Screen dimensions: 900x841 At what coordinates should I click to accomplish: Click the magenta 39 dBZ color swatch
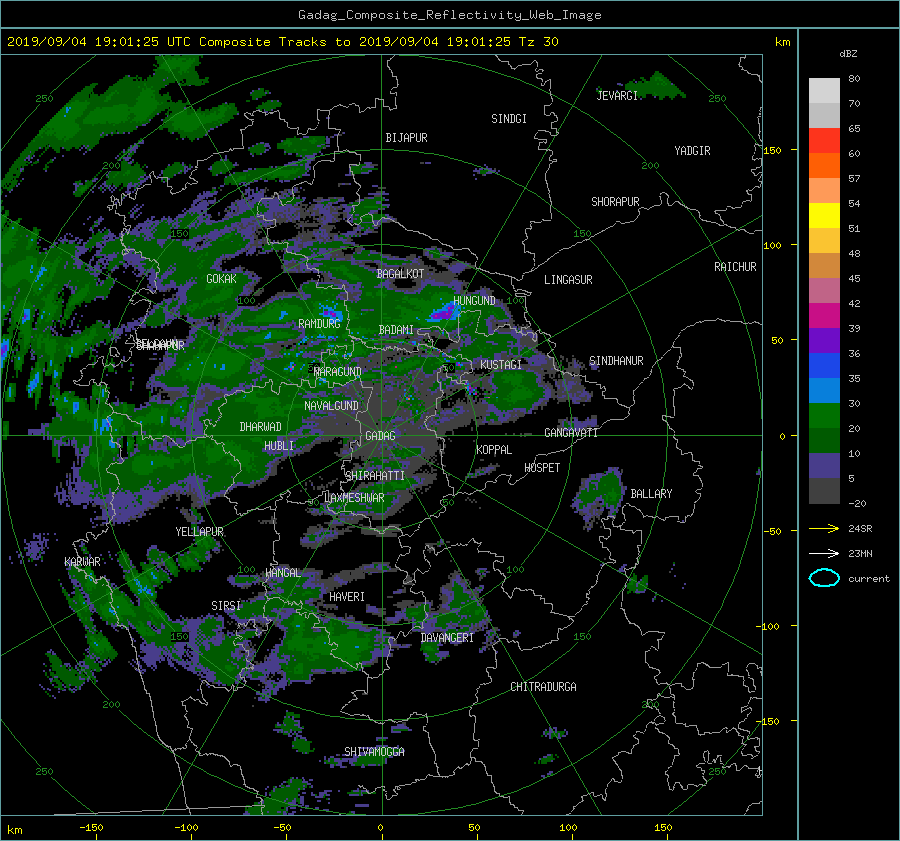coord(824,316)
